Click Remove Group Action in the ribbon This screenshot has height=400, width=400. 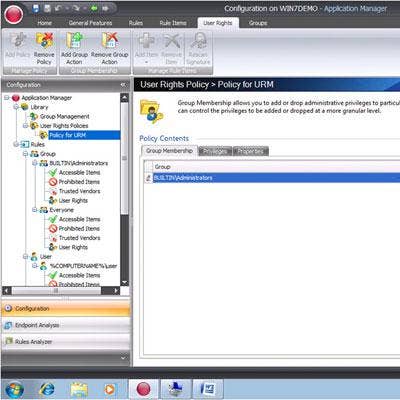pos(109,49)
